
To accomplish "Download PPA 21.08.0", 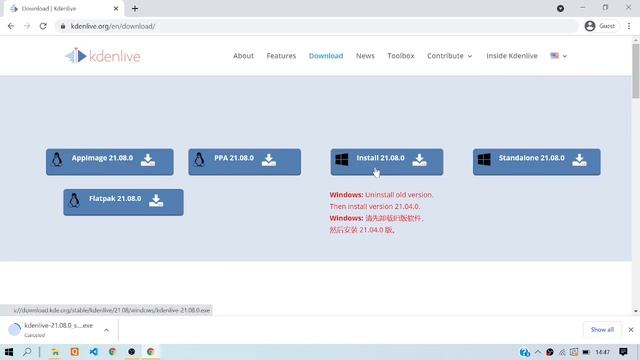I will click(244, 162).
